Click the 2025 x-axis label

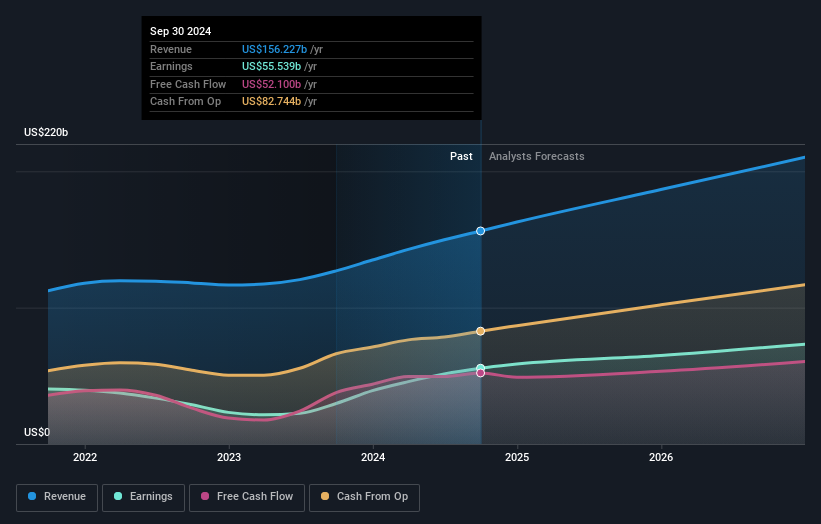(x=517, y=457)
